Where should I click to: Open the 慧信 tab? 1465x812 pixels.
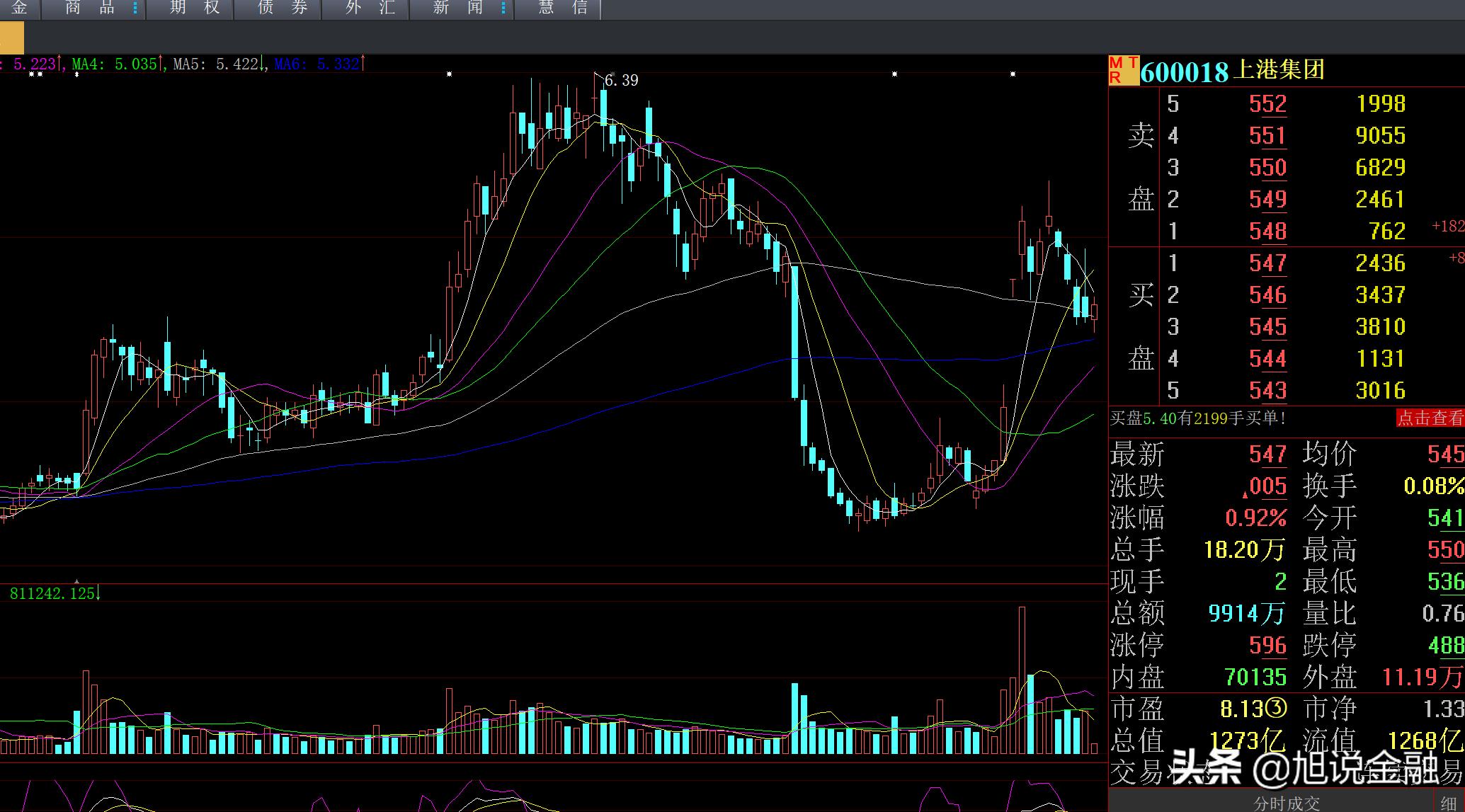pos(563,8)
